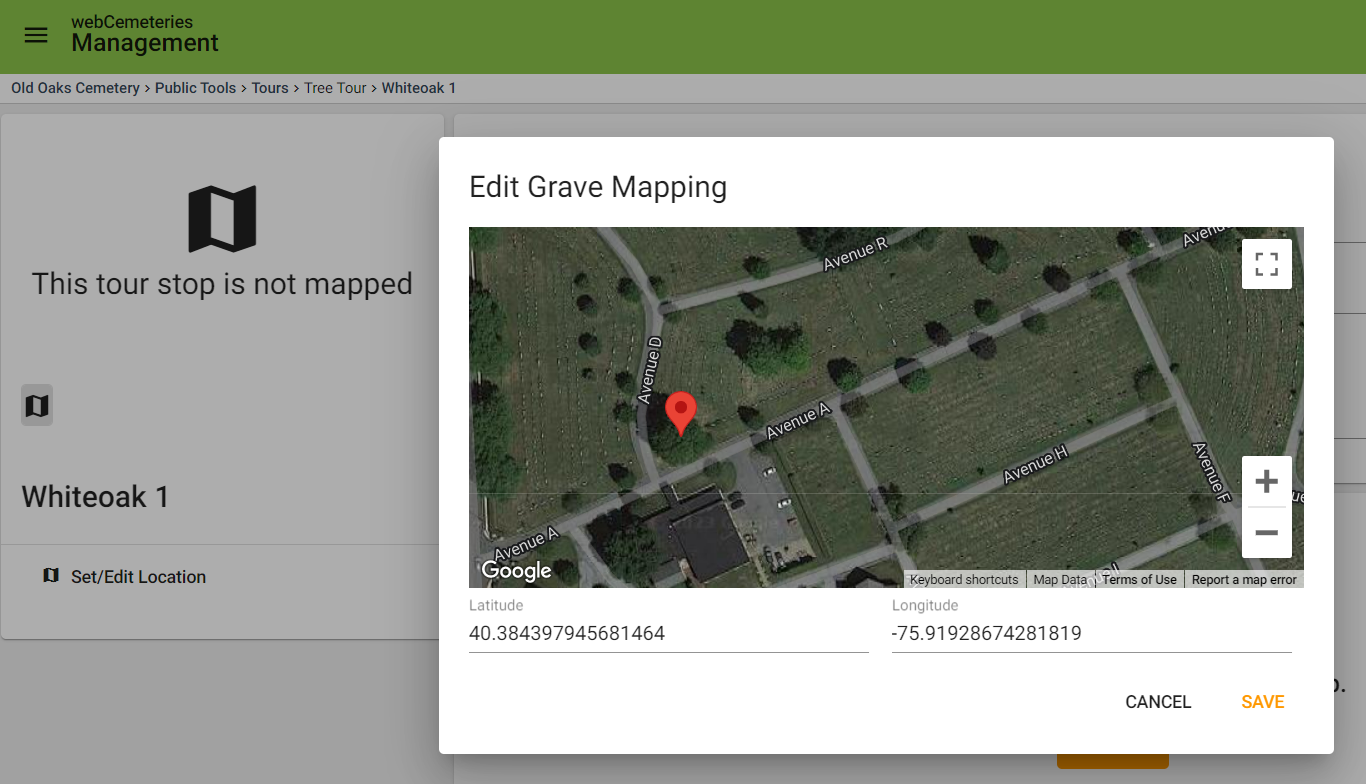Screen dimensions: 1366x784
Task: Toggle fullscreen view on the map
Action: [1267, 264]
